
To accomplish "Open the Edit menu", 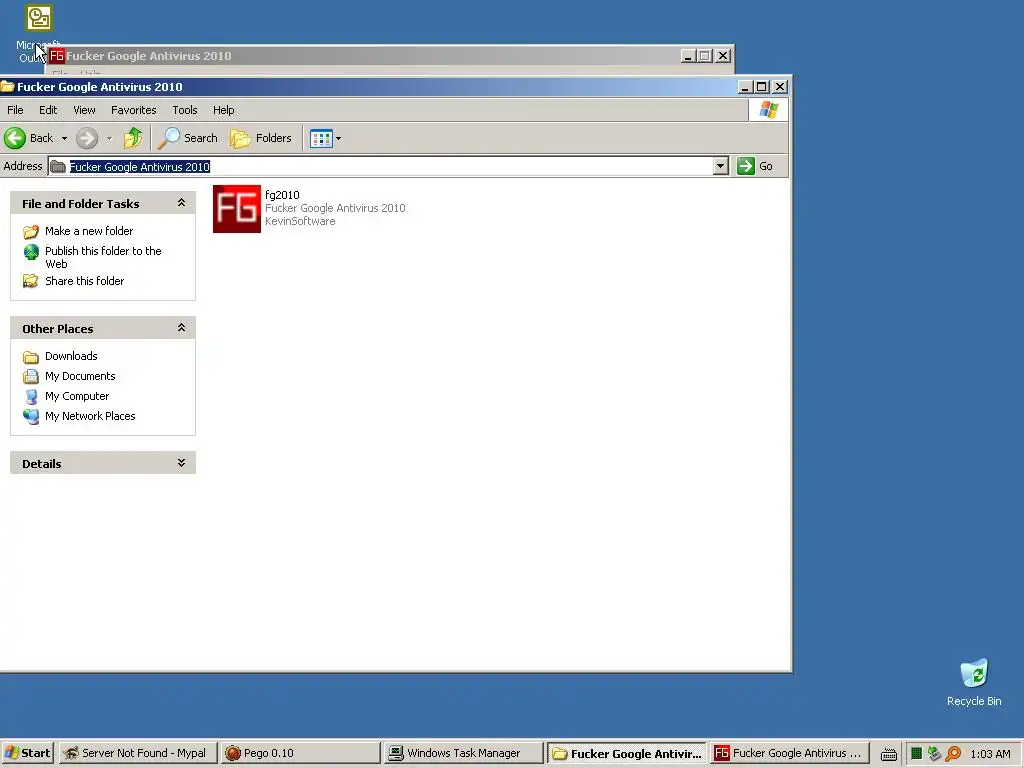I will click(x=48, y=110).
